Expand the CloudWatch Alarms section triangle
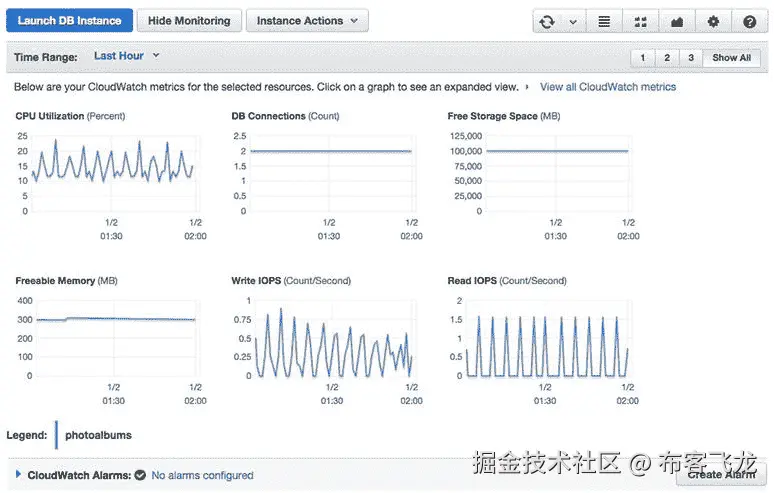This screenshot has width=774, height=493. click(x=18, y=474)
